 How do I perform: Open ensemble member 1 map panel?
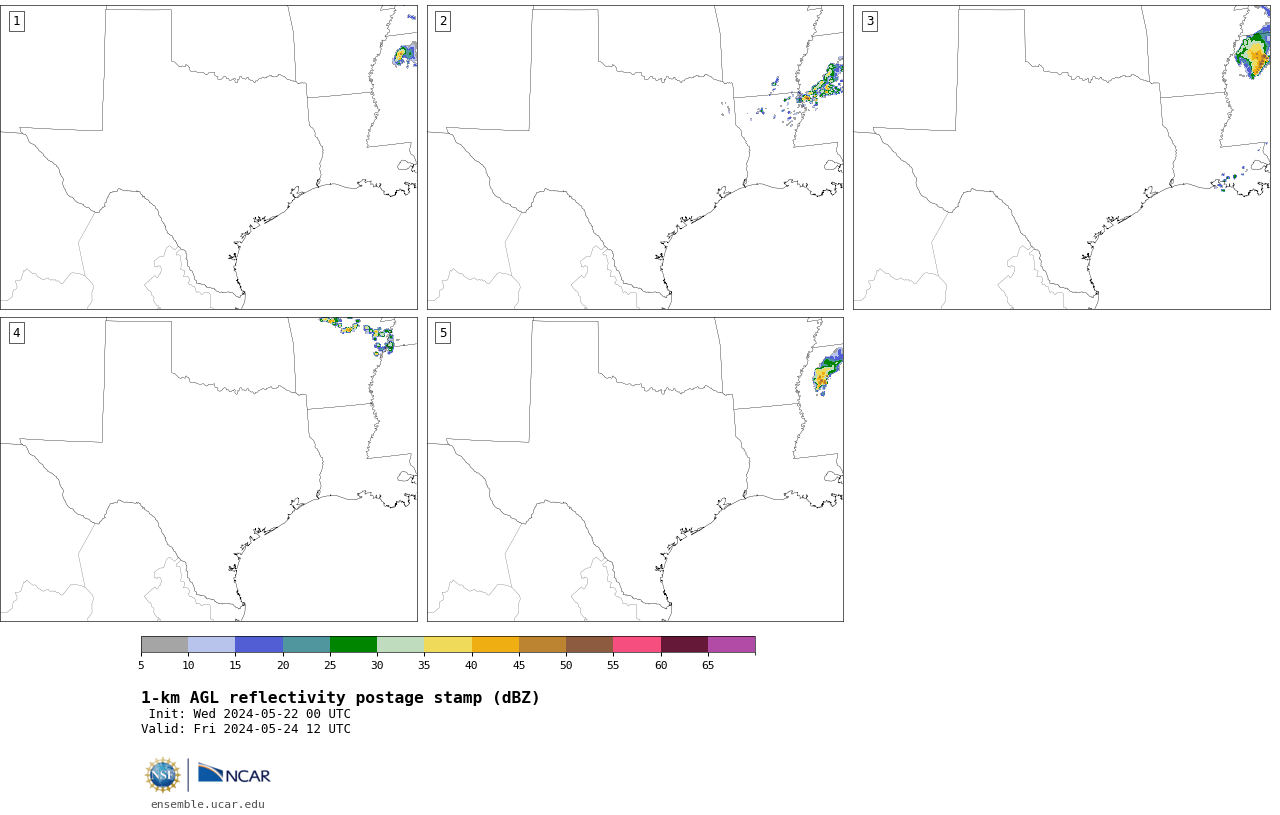click(x=209, y=157)
